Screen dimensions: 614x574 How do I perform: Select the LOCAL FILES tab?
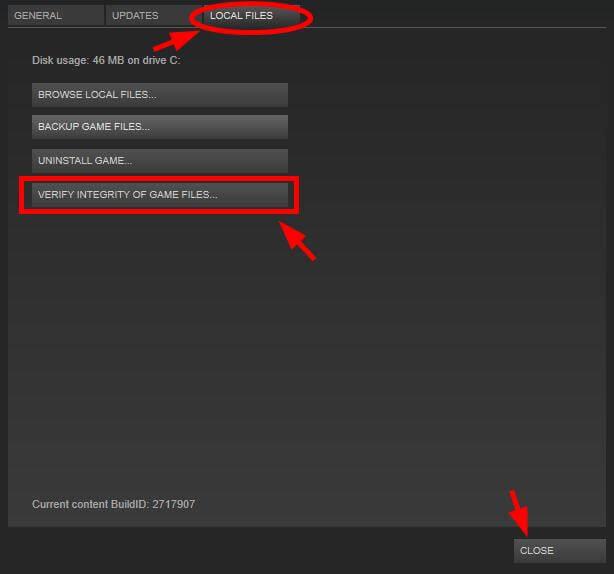pyautogui.click(x=241, y=16)
